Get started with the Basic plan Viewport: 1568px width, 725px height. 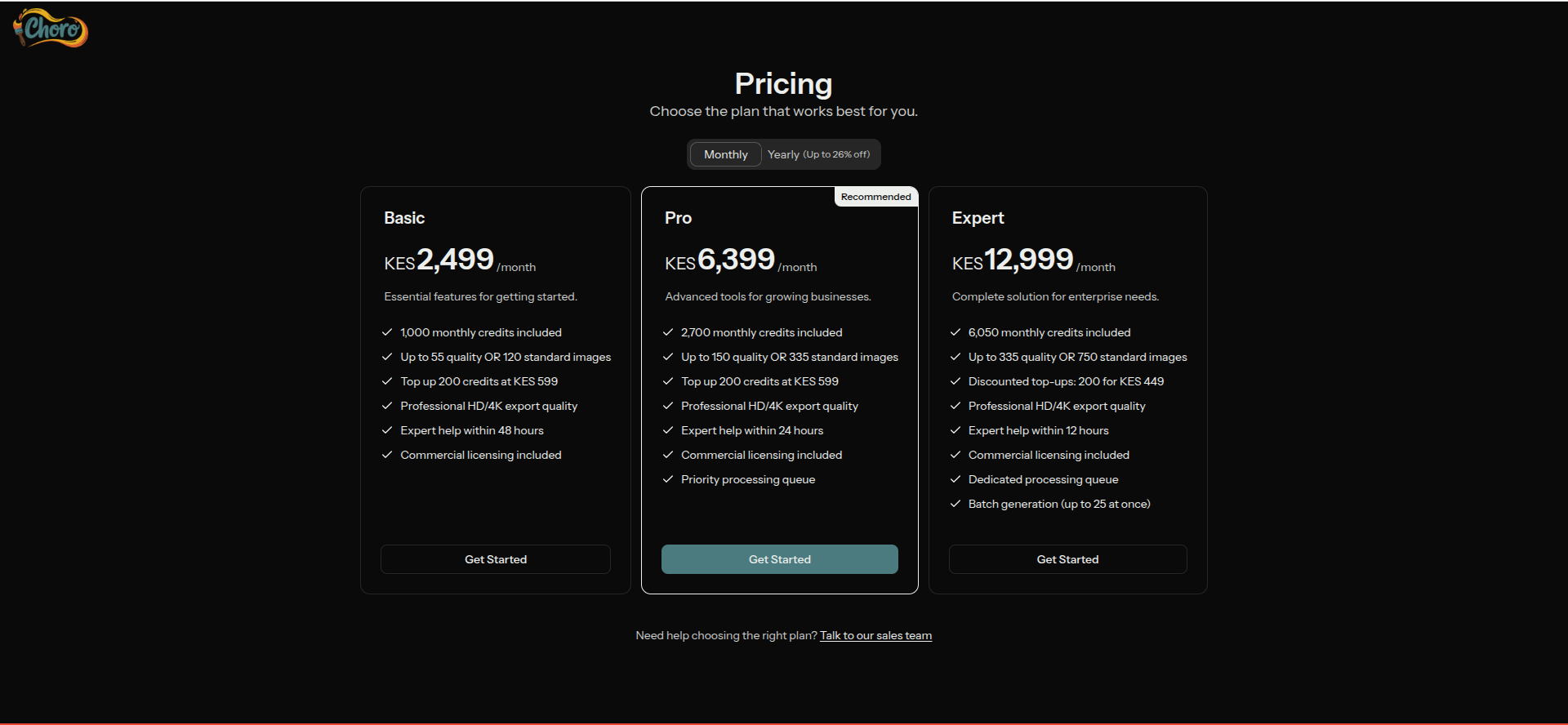[x=496, y=559]
